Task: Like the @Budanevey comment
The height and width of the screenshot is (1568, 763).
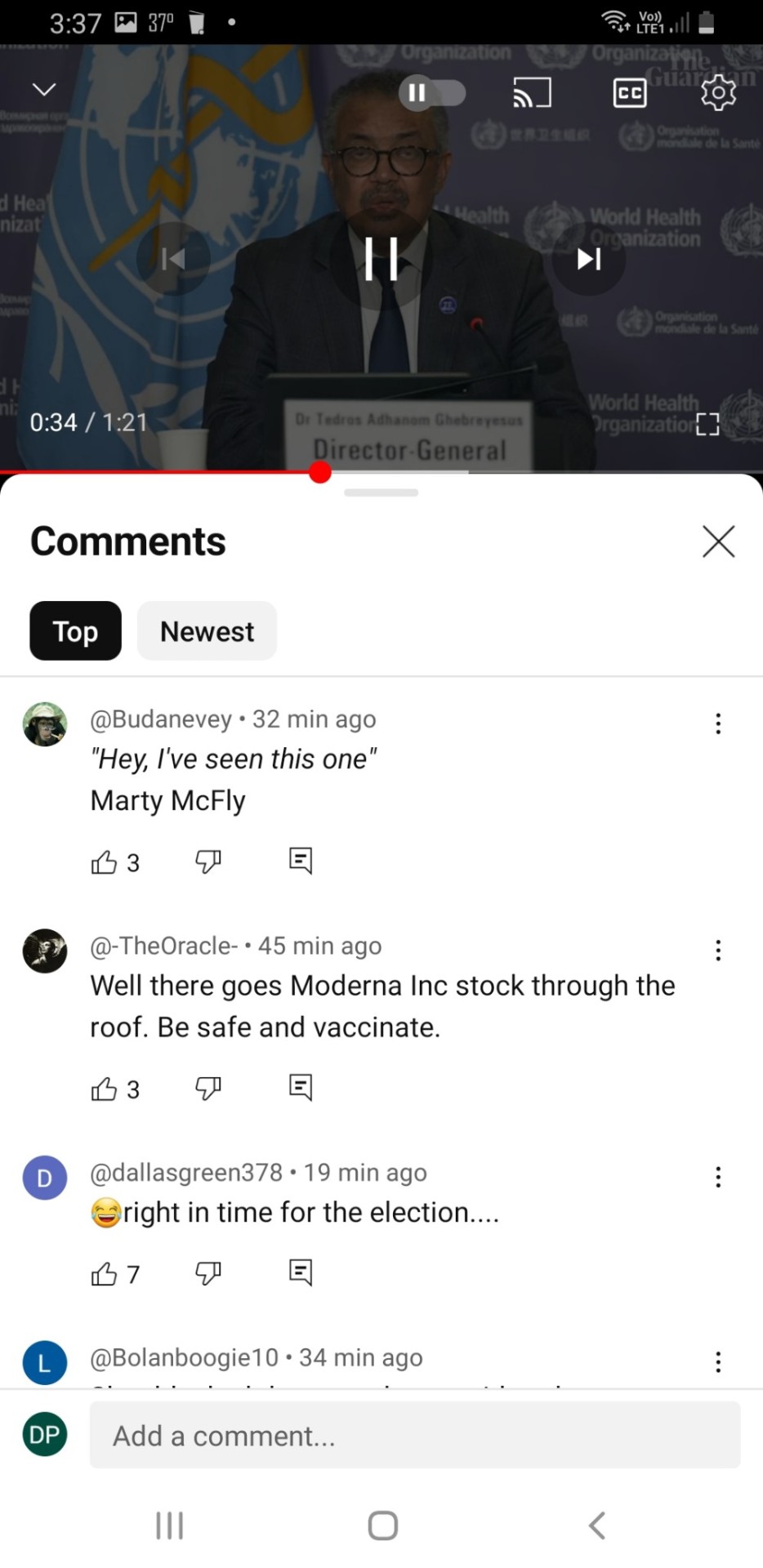Action: coord(104,862)
